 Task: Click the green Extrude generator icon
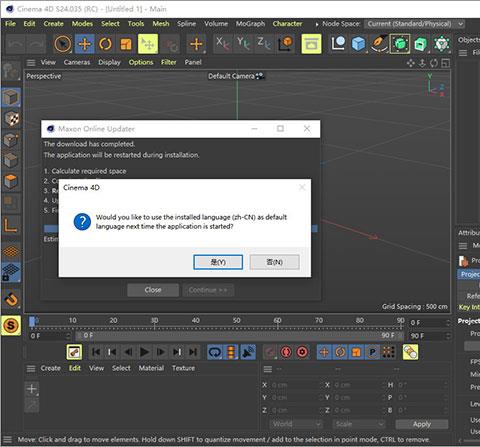[x=421, y=44]
